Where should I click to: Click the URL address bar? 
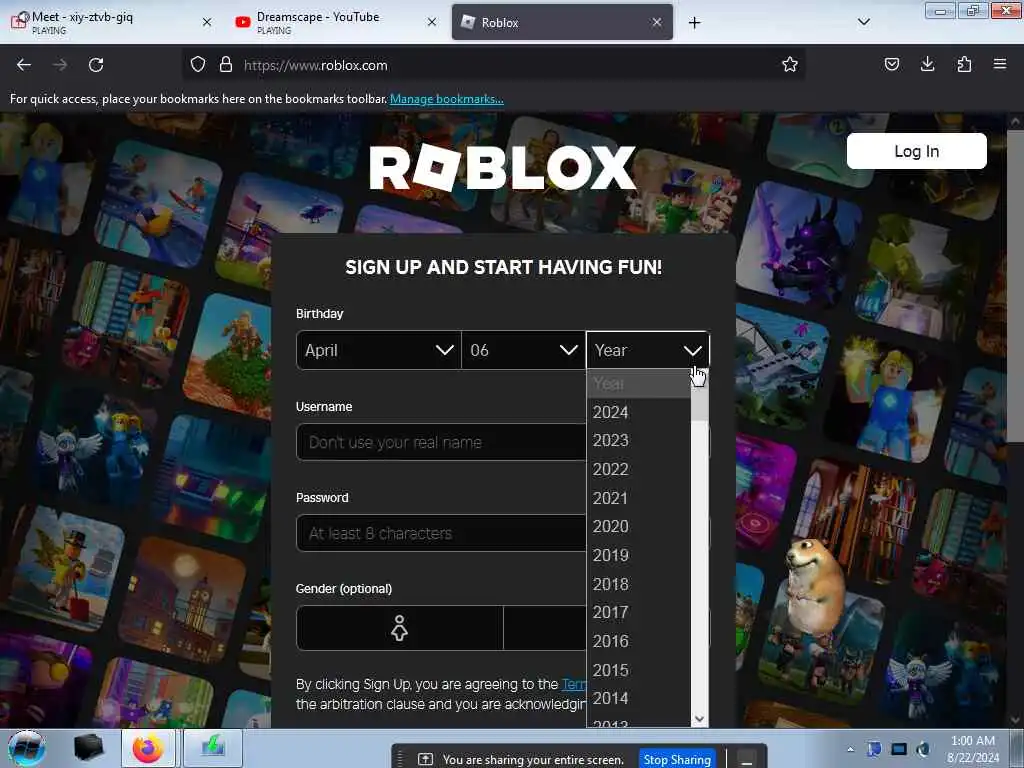[x=493, y=65]
